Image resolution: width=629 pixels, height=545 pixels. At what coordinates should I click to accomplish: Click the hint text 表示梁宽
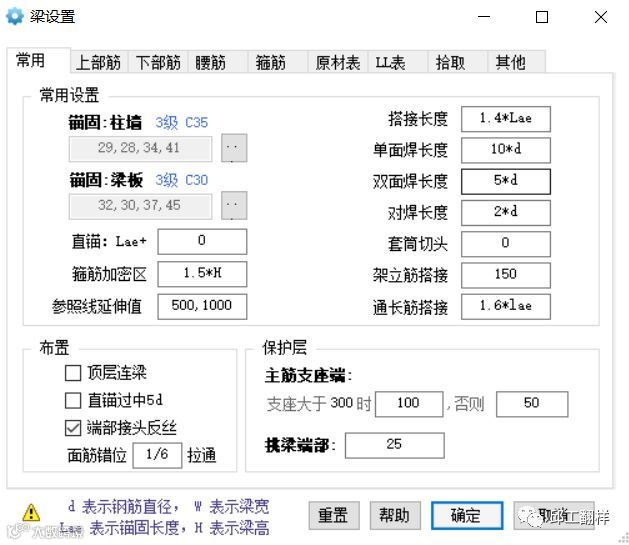pos(239,507)
